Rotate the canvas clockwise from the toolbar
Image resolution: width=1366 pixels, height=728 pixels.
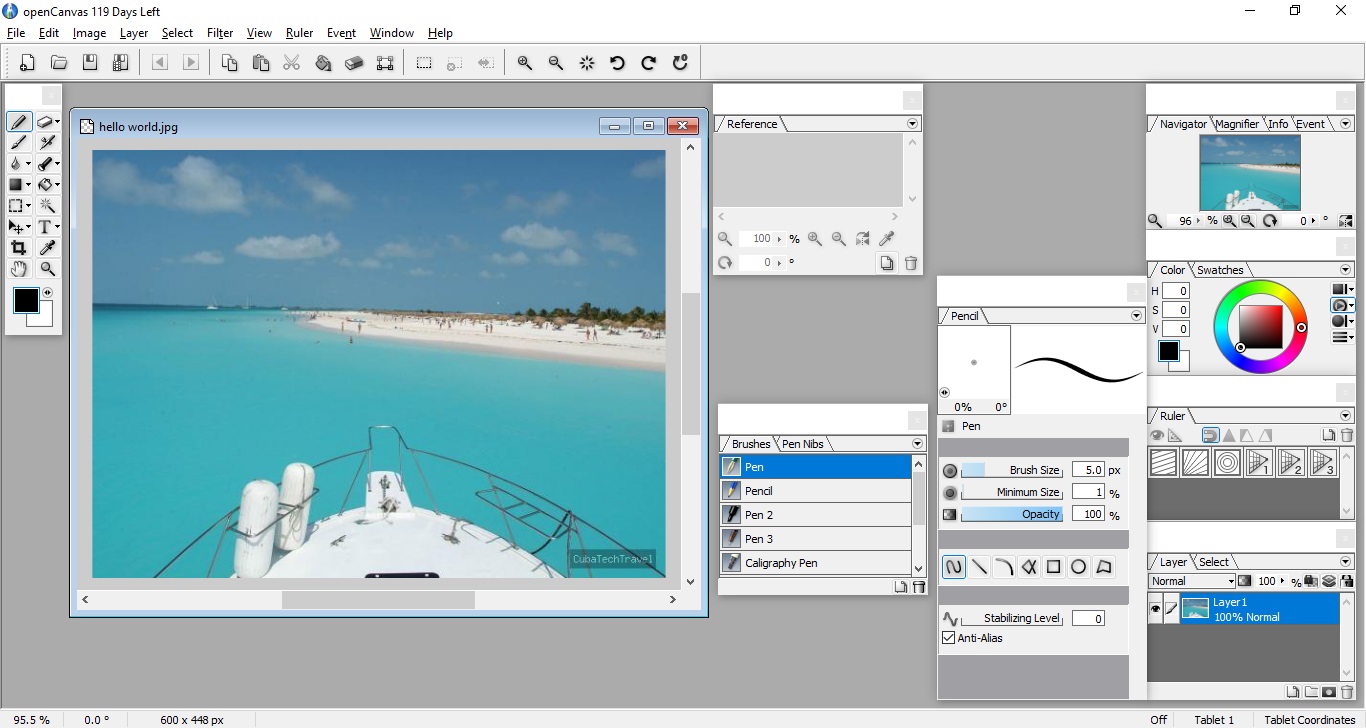pyautogui.click(x=649, y=63)
